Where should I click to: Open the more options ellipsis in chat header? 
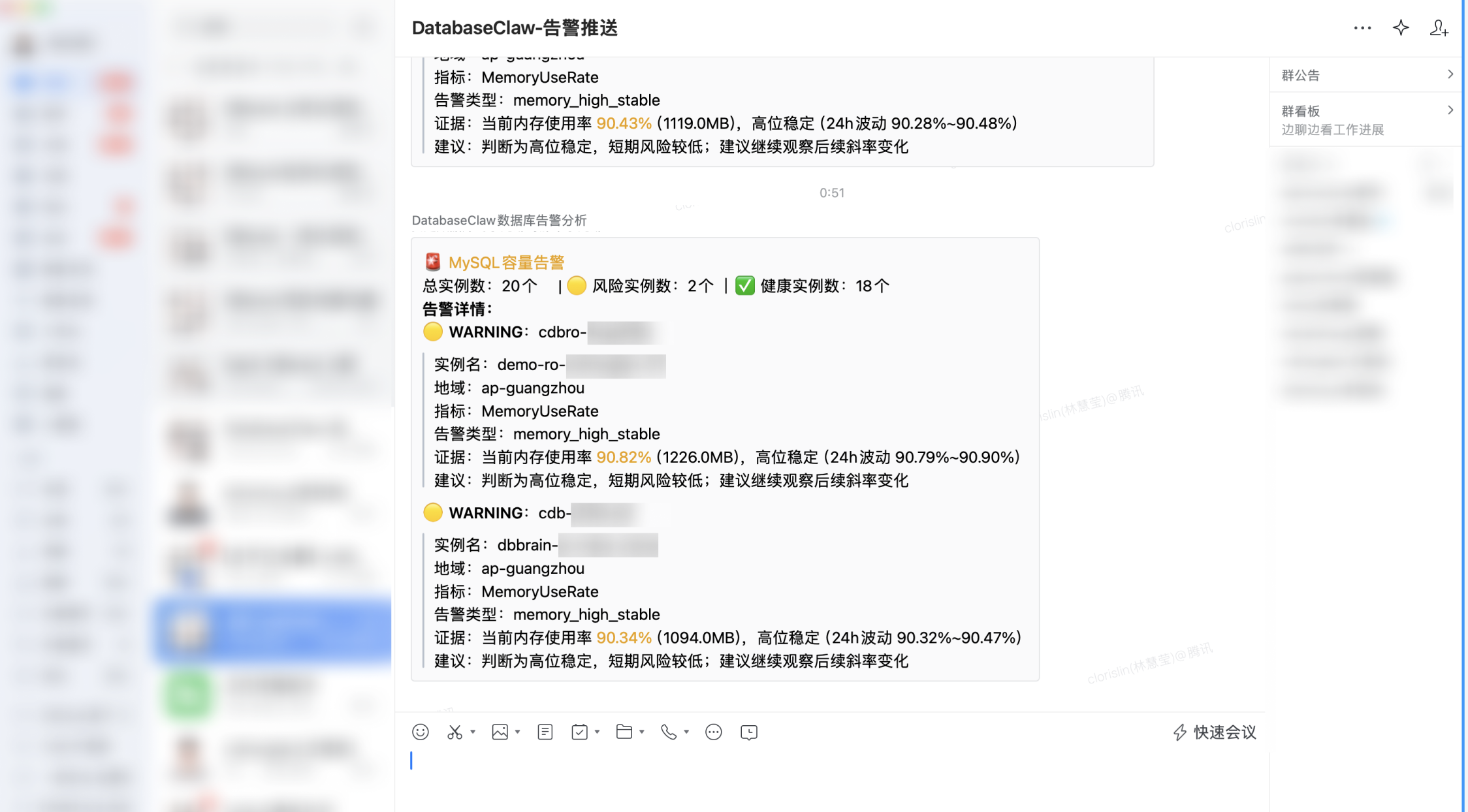coord(1362,28)
